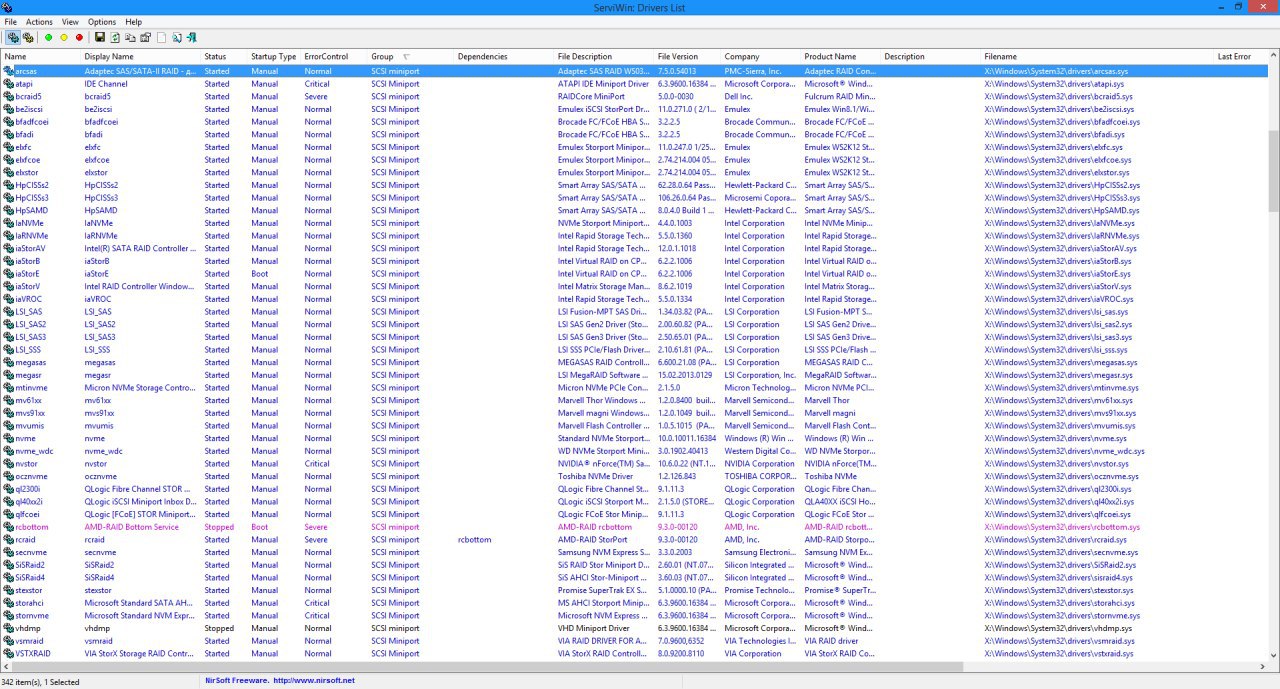The height and width of the screenshot is (689, 1280).
Task: Click the horizontal scrollbar thumb
Action: pyautogui.click(x=487, y=666)
